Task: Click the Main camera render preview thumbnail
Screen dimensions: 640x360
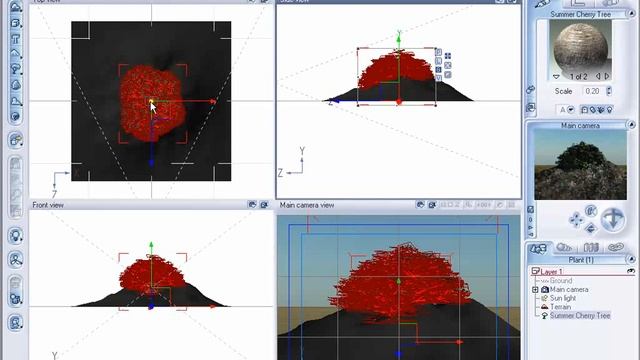Action: point(580,165)
